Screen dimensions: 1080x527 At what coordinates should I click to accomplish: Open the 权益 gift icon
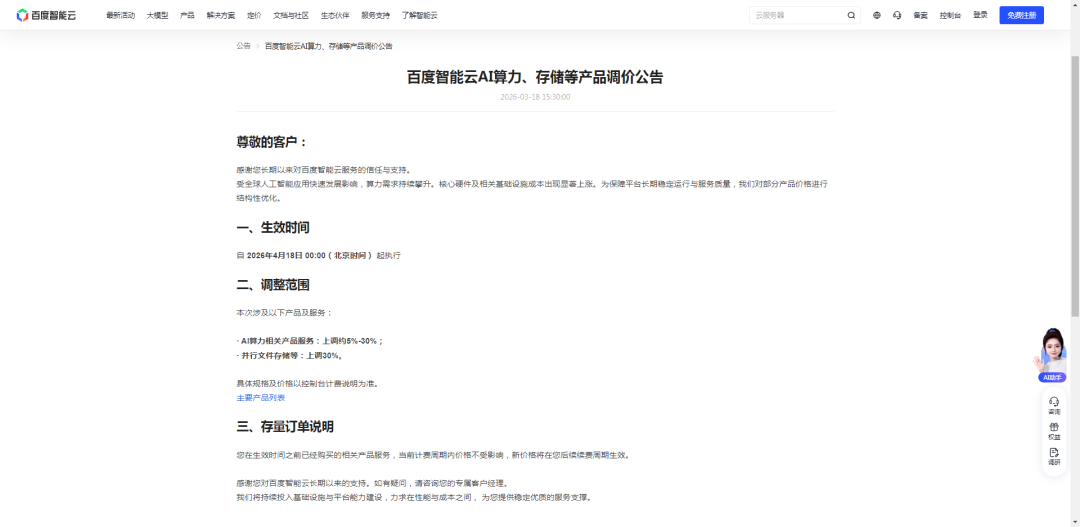coord(1054,431)
